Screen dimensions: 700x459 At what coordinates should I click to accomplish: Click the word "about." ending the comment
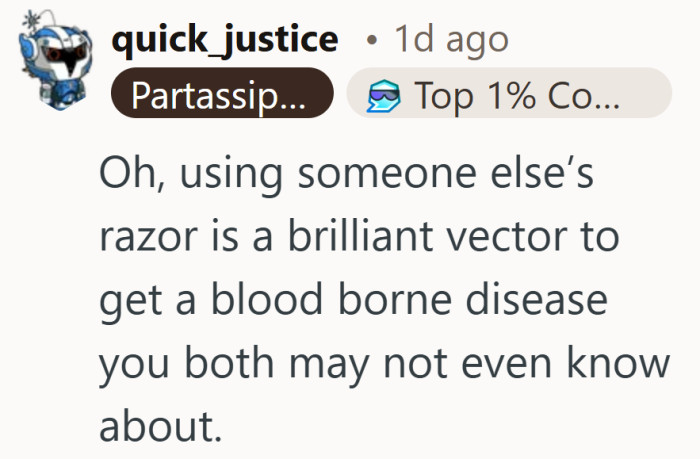coord(158,425)
